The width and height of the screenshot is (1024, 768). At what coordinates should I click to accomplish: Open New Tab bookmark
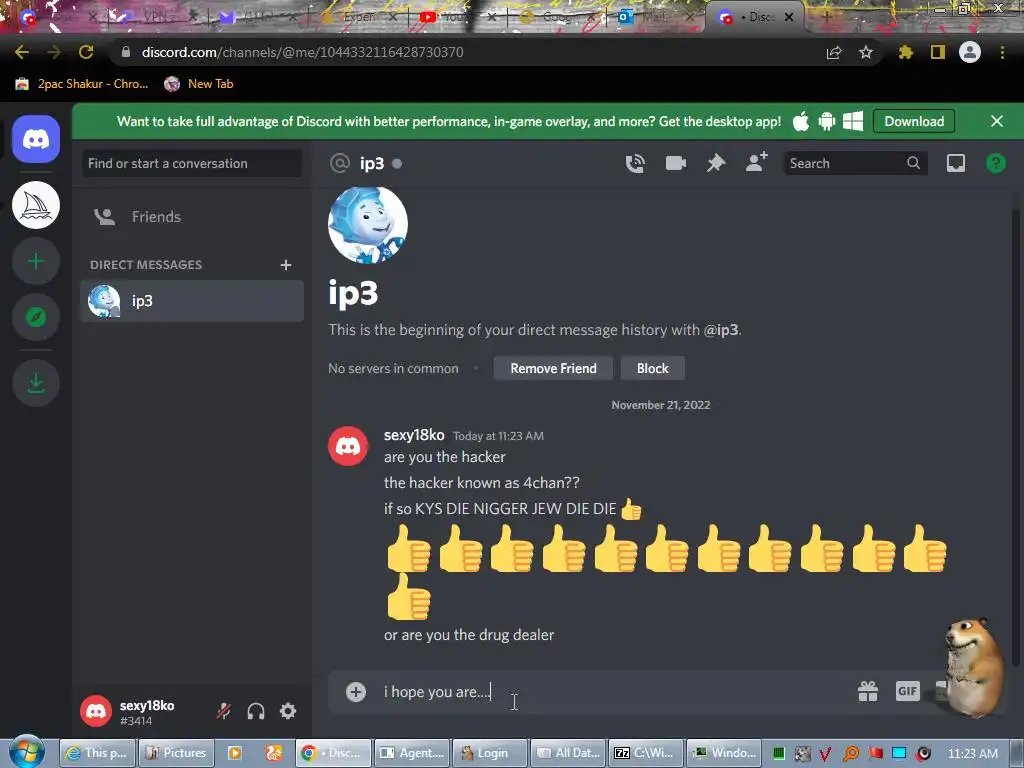[x=199, y=84]
